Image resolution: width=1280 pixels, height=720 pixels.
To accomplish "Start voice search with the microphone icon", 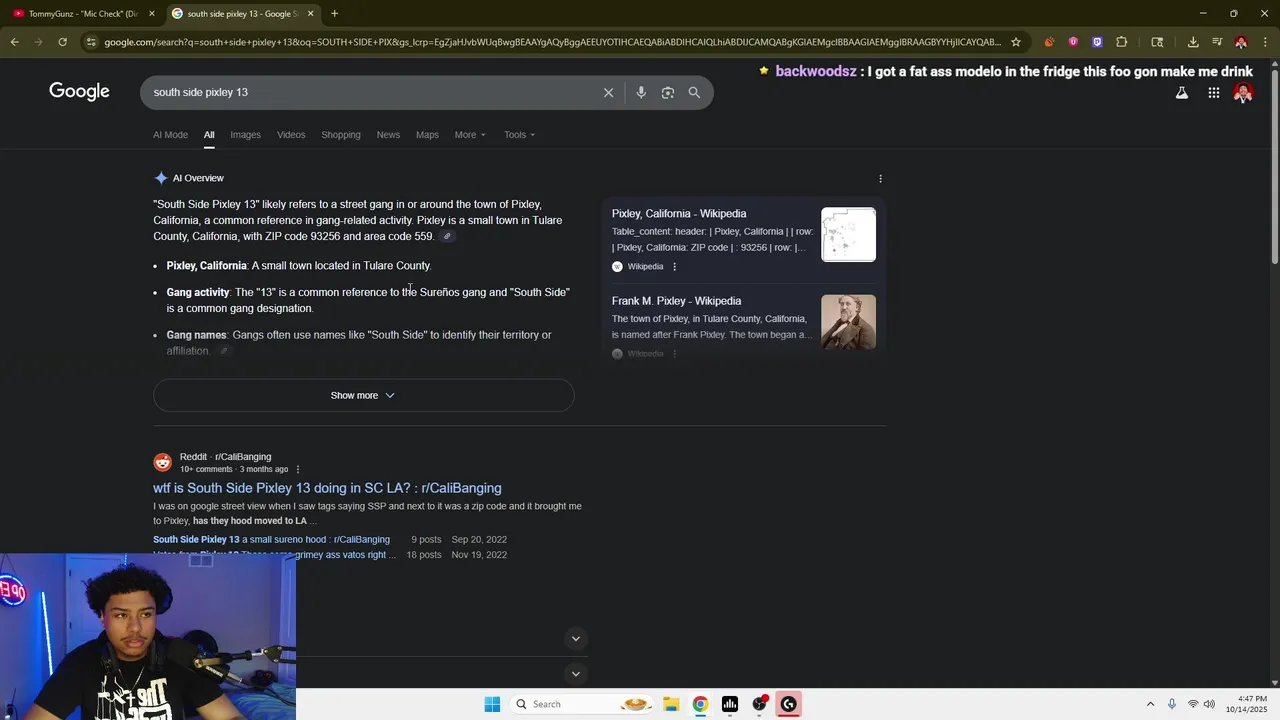I will pyautogui.click(x=641, y=92).
